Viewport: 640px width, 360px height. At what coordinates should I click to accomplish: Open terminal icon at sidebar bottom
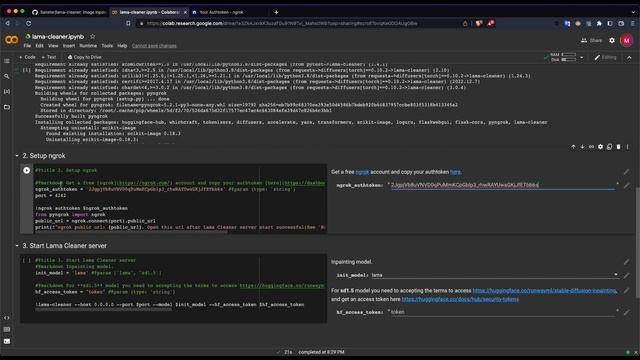click(7, 341)
